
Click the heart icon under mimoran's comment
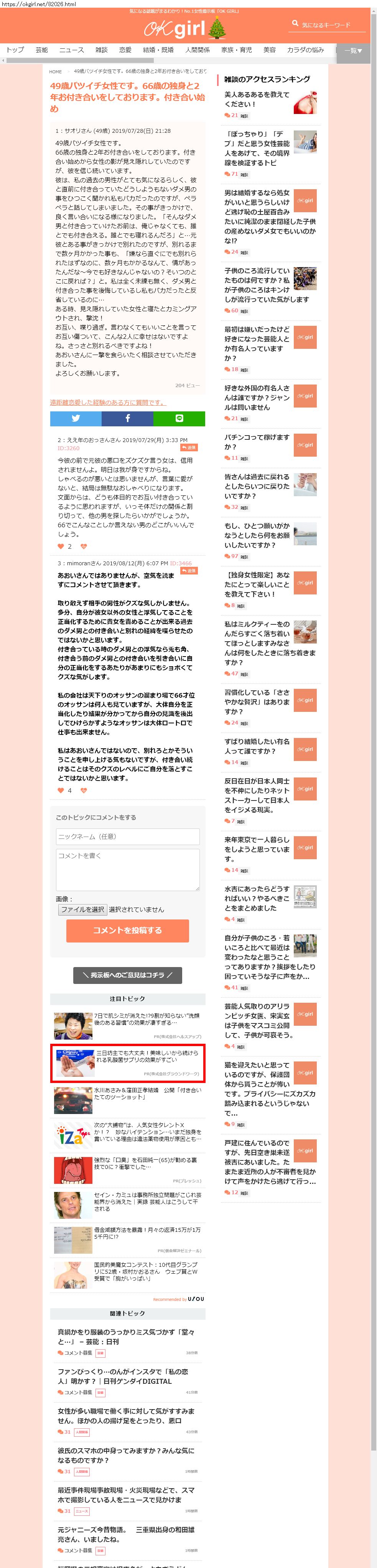coord(61,790)
